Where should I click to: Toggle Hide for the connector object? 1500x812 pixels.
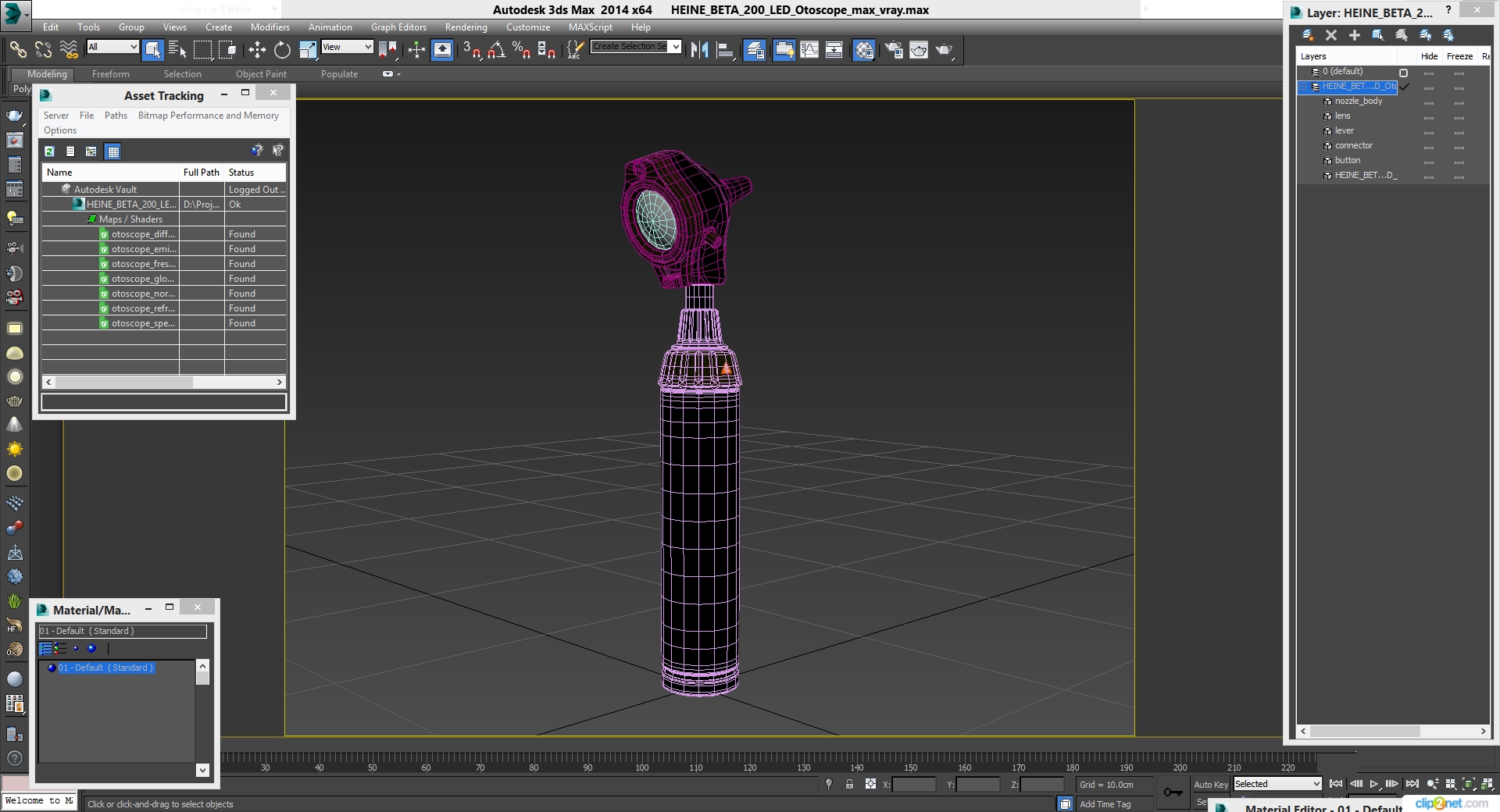(x=1429, y=148)
